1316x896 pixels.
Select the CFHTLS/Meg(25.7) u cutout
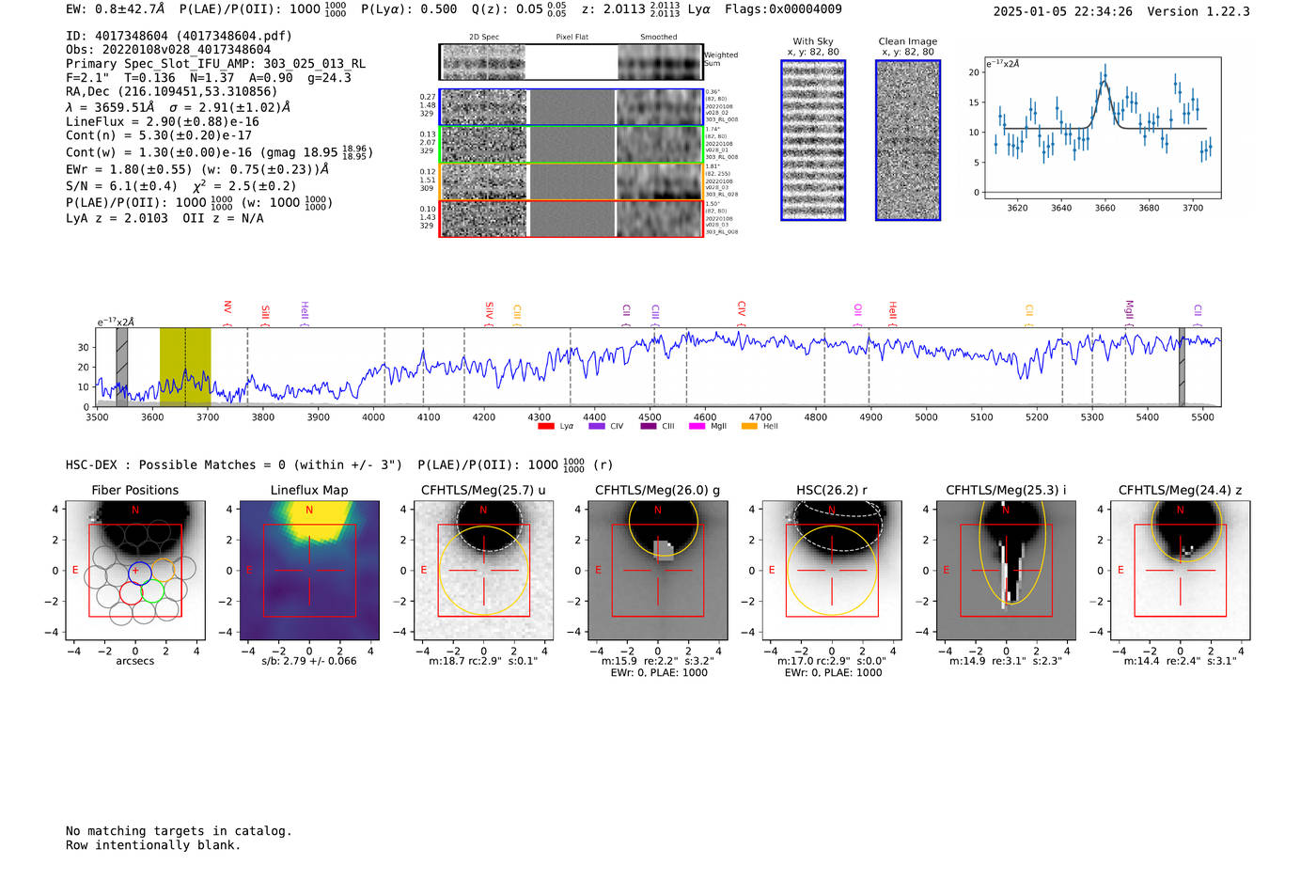coord(483,571)
